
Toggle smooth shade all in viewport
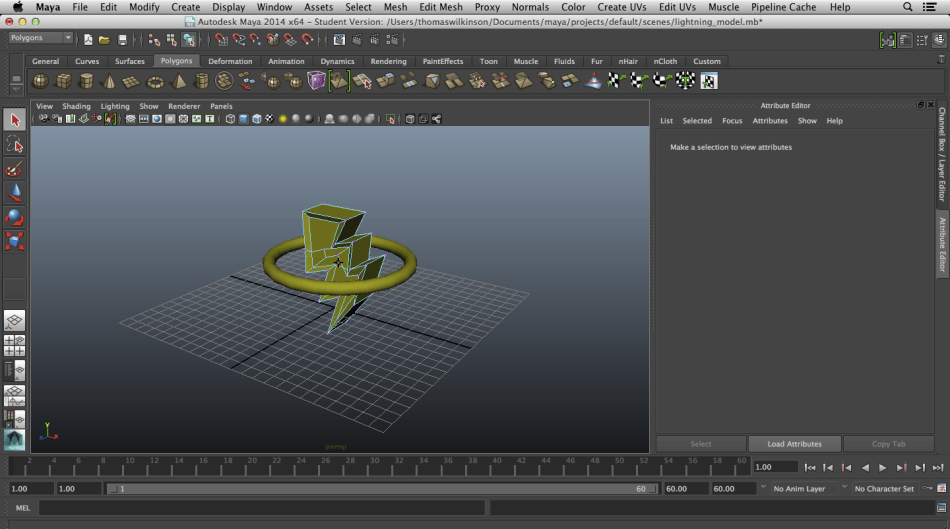click(244, 119)
